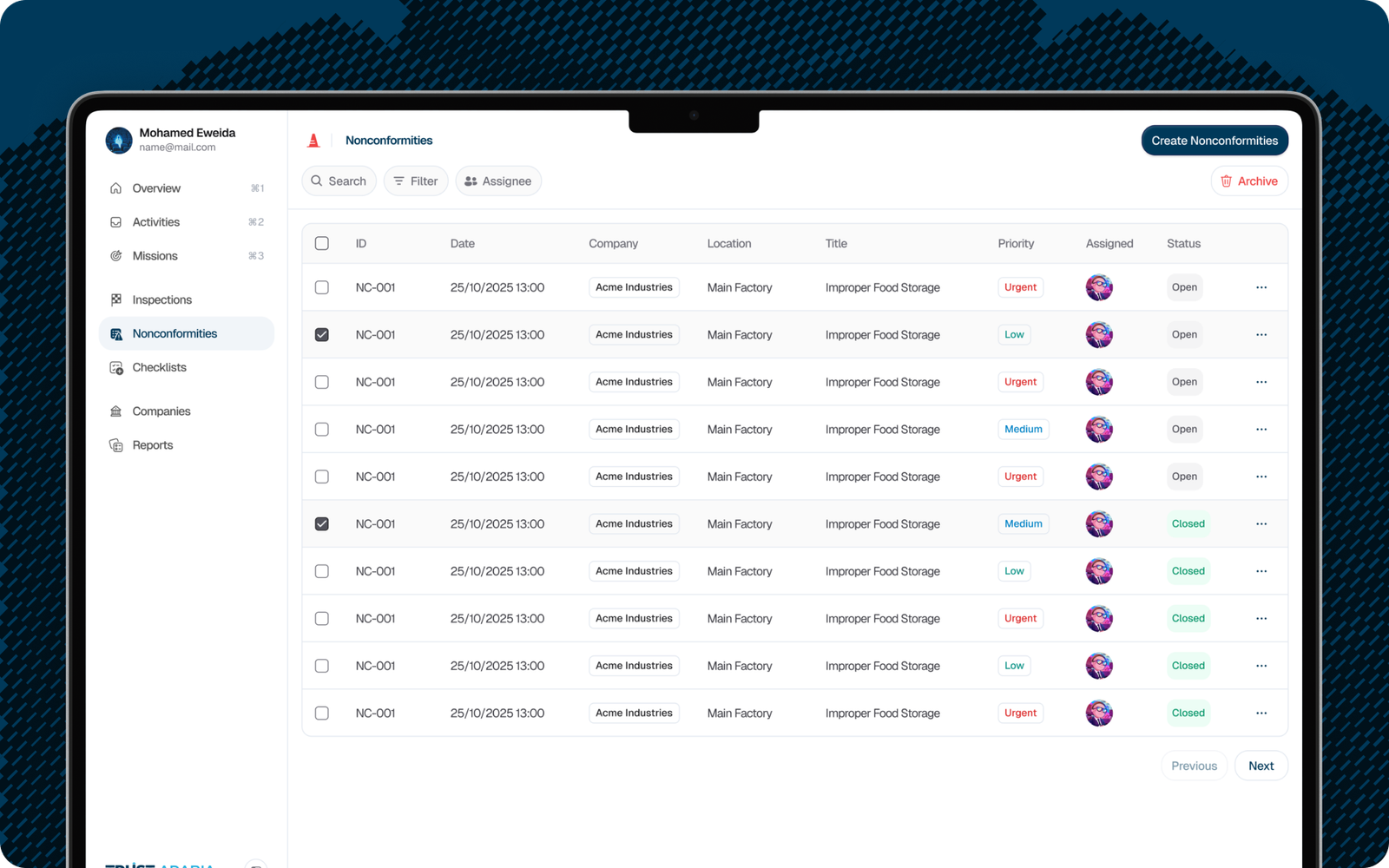Viewport: 1389px width, 868px height.
Task: Uncheck the checked Medium priority Closed row
Action: tap(322, 524)
